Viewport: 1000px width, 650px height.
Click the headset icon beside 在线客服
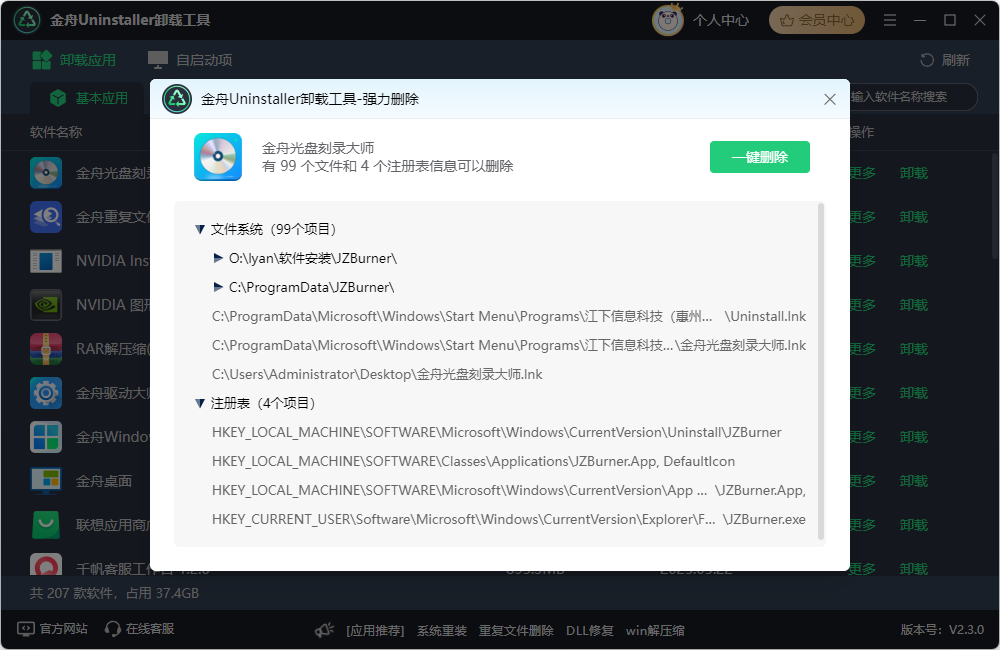pos(113,629)
